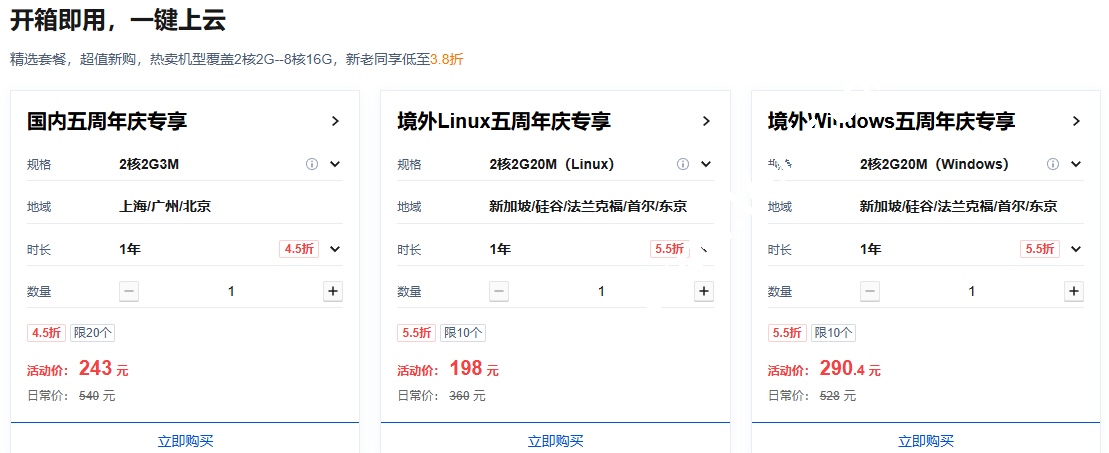Open 国内五周年庆专享 arrow at card title
The height and width of the screenshot is (453, 1109).
pyautogui.click(x=335, y=121)
